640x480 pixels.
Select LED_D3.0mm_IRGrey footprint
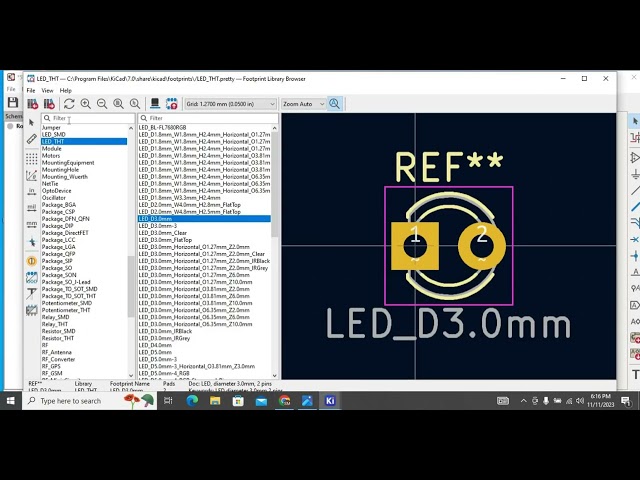tap(164, 338)
